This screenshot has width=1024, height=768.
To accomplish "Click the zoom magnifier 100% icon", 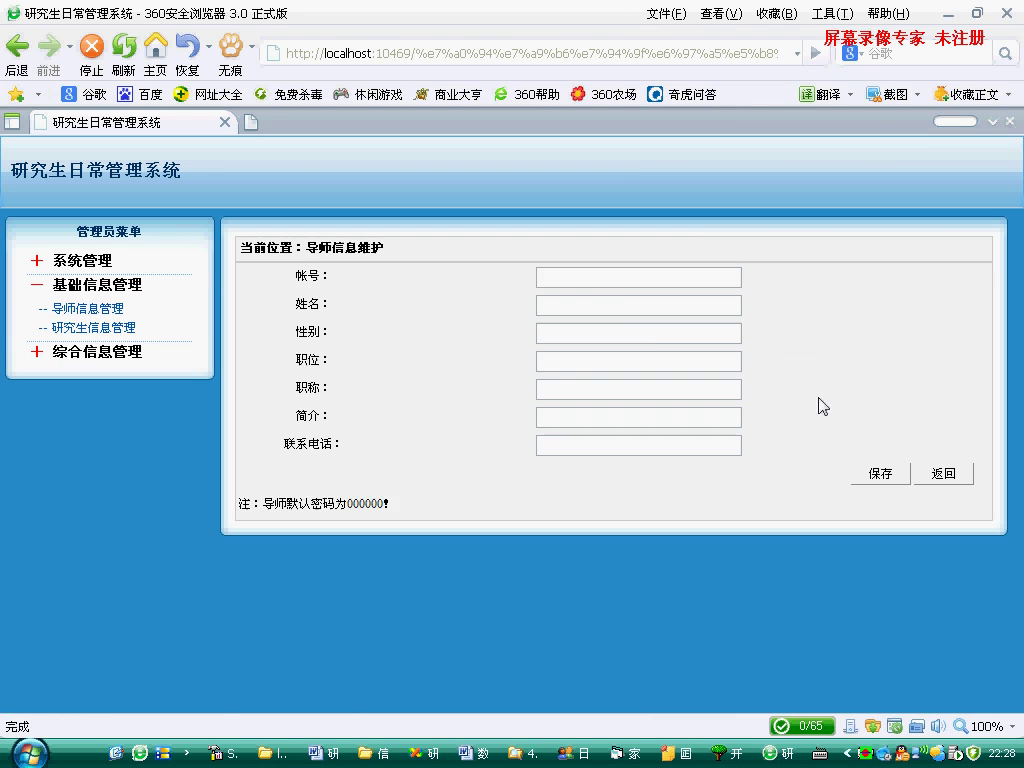I will point(960,726).
